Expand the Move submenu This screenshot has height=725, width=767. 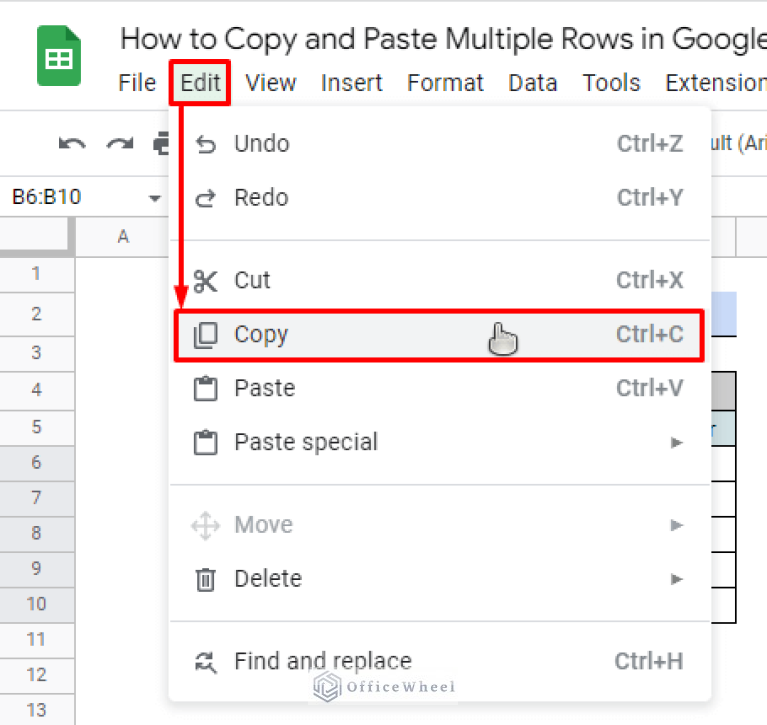440,525
